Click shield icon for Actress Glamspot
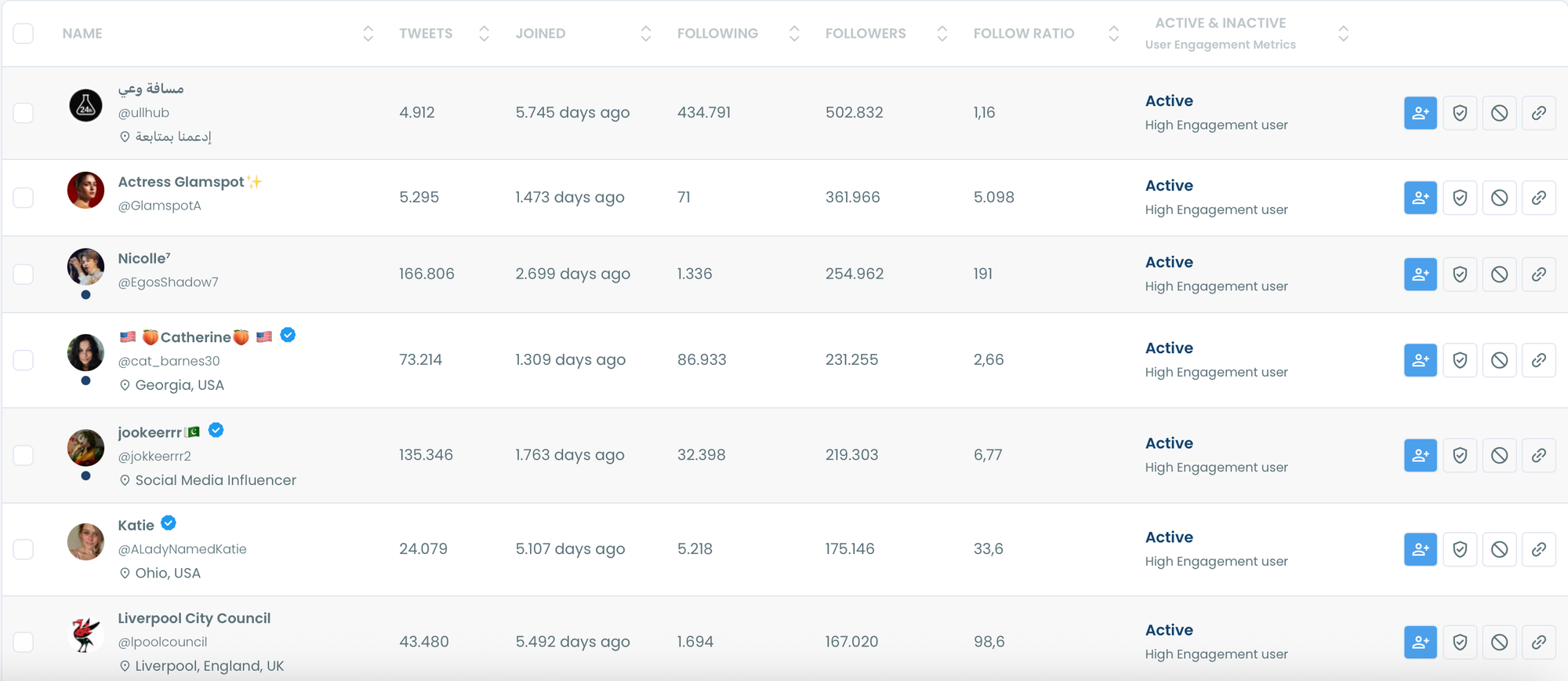 [x=1460, y=198]
